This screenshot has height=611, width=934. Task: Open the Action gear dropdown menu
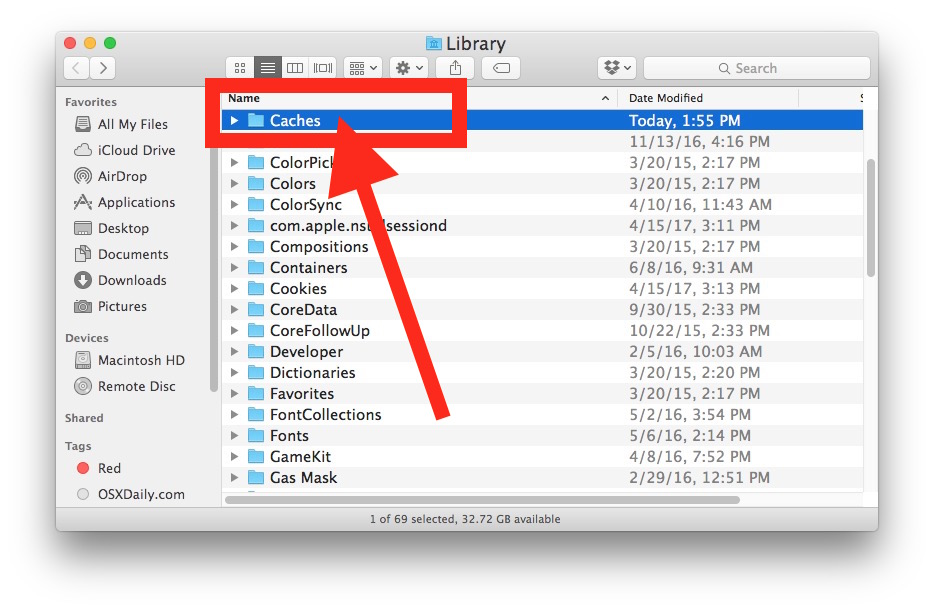410,68
